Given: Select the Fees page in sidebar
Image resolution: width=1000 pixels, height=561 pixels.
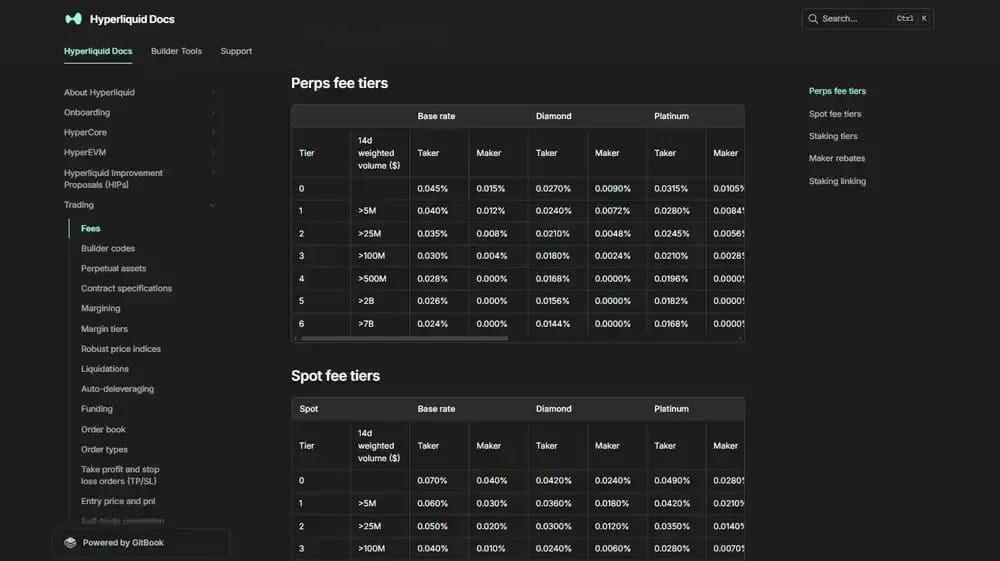Looking at the screenshot, I should (x=91, y=228).
